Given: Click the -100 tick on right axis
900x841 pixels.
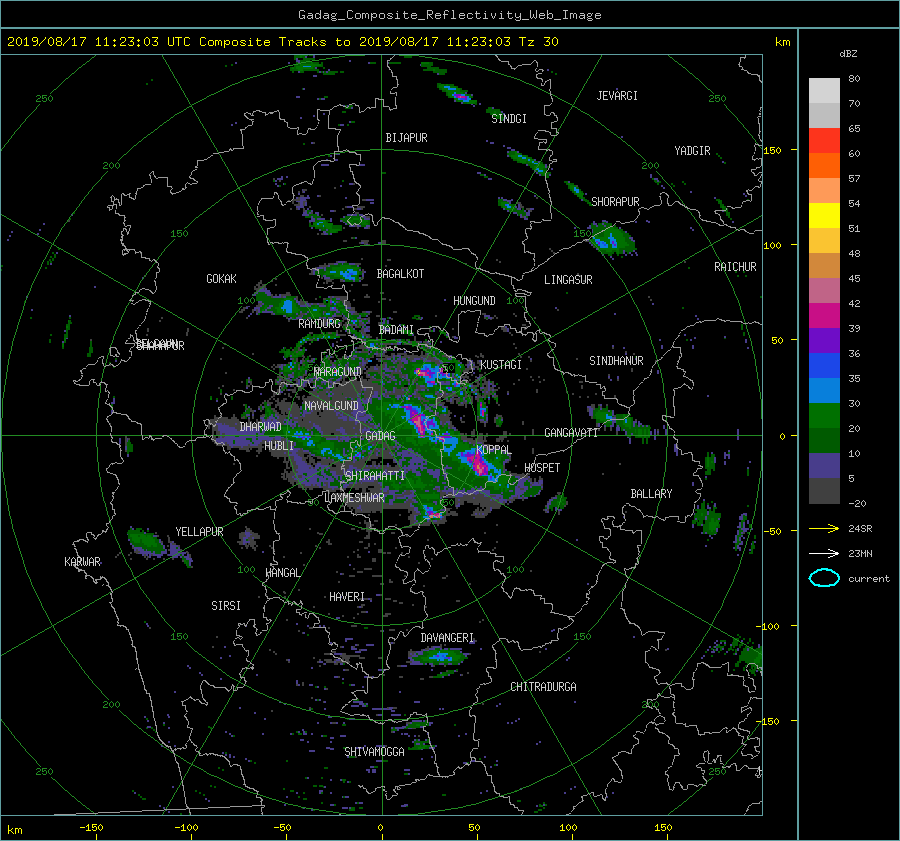Looking at the screenshot, I should click(770, 626).
